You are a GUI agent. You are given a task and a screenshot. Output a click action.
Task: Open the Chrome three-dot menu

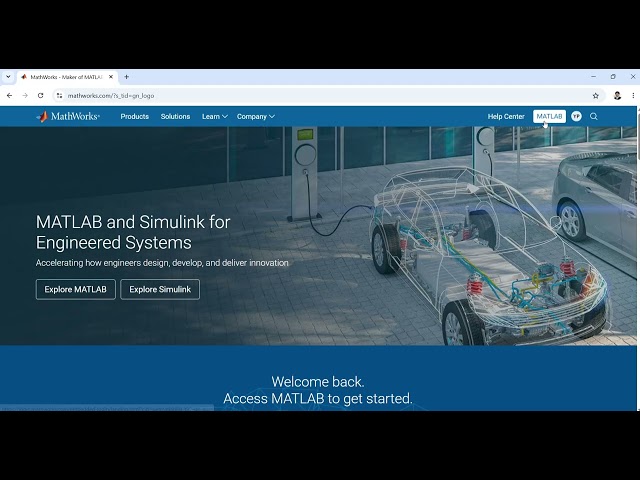click(x=633, y=96)
